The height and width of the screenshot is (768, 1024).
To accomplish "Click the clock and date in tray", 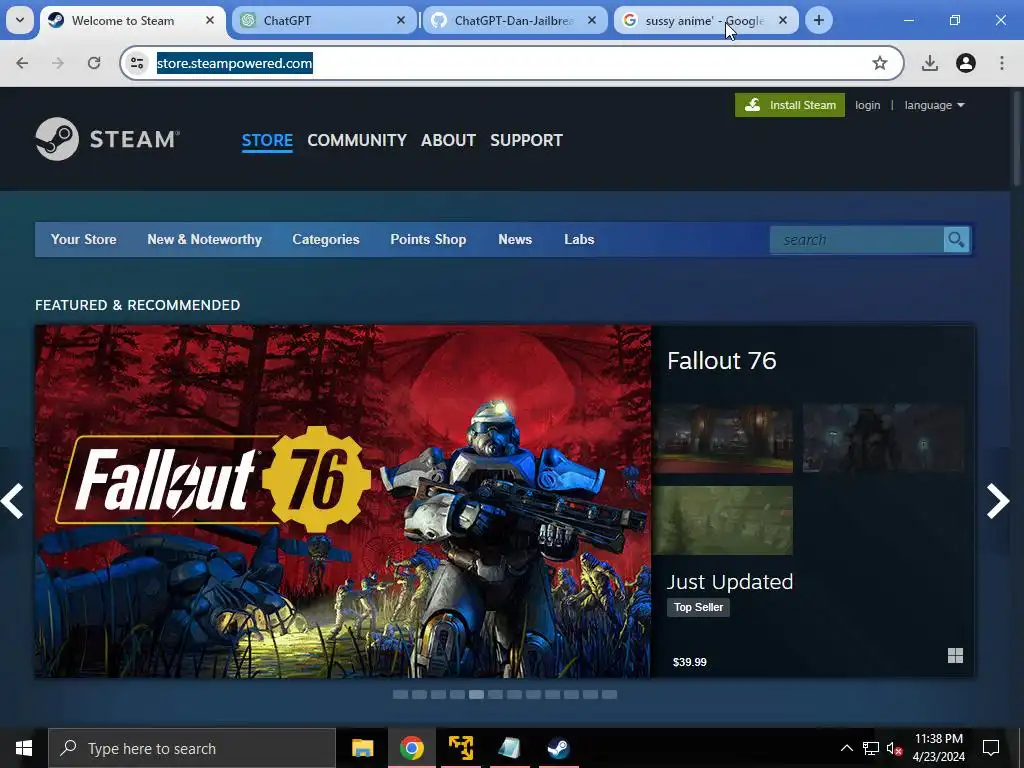I will point(938,748).
